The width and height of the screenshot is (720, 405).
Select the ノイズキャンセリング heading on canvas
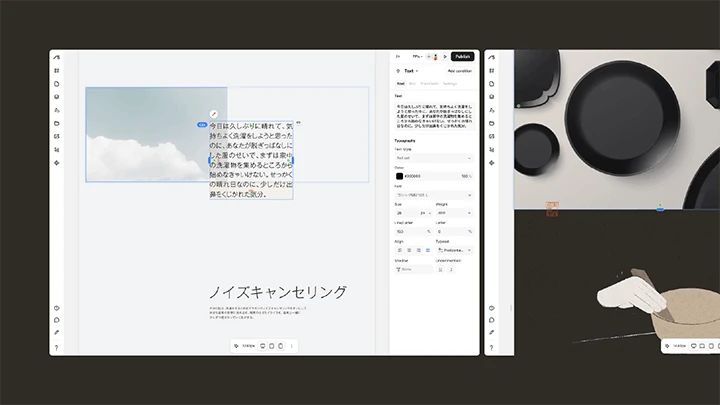point(278,292)
